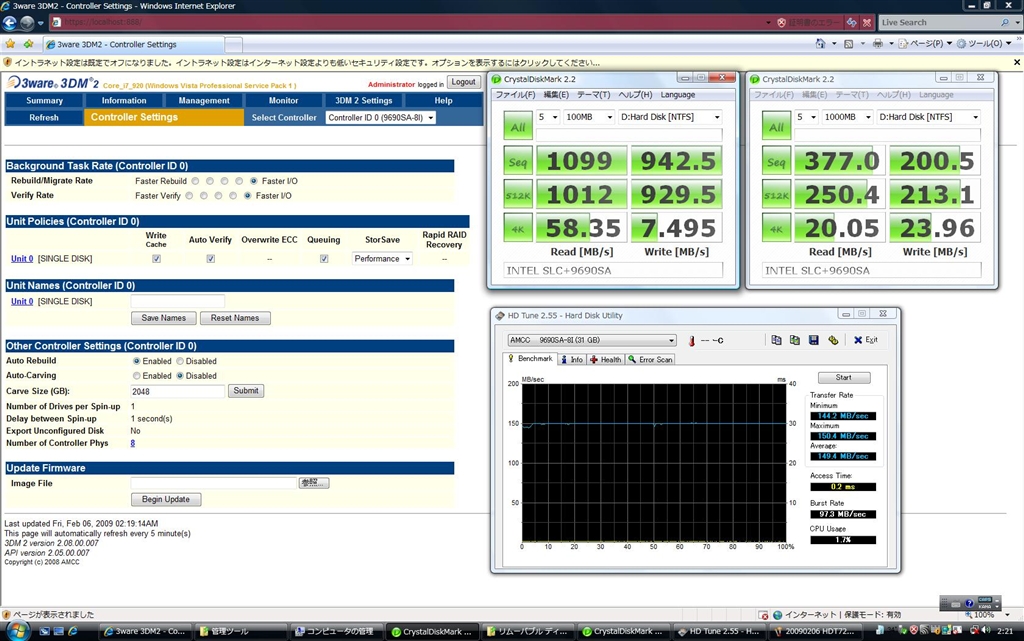
Task: Click the HD Tune save results icon
Action: point(813,340)
